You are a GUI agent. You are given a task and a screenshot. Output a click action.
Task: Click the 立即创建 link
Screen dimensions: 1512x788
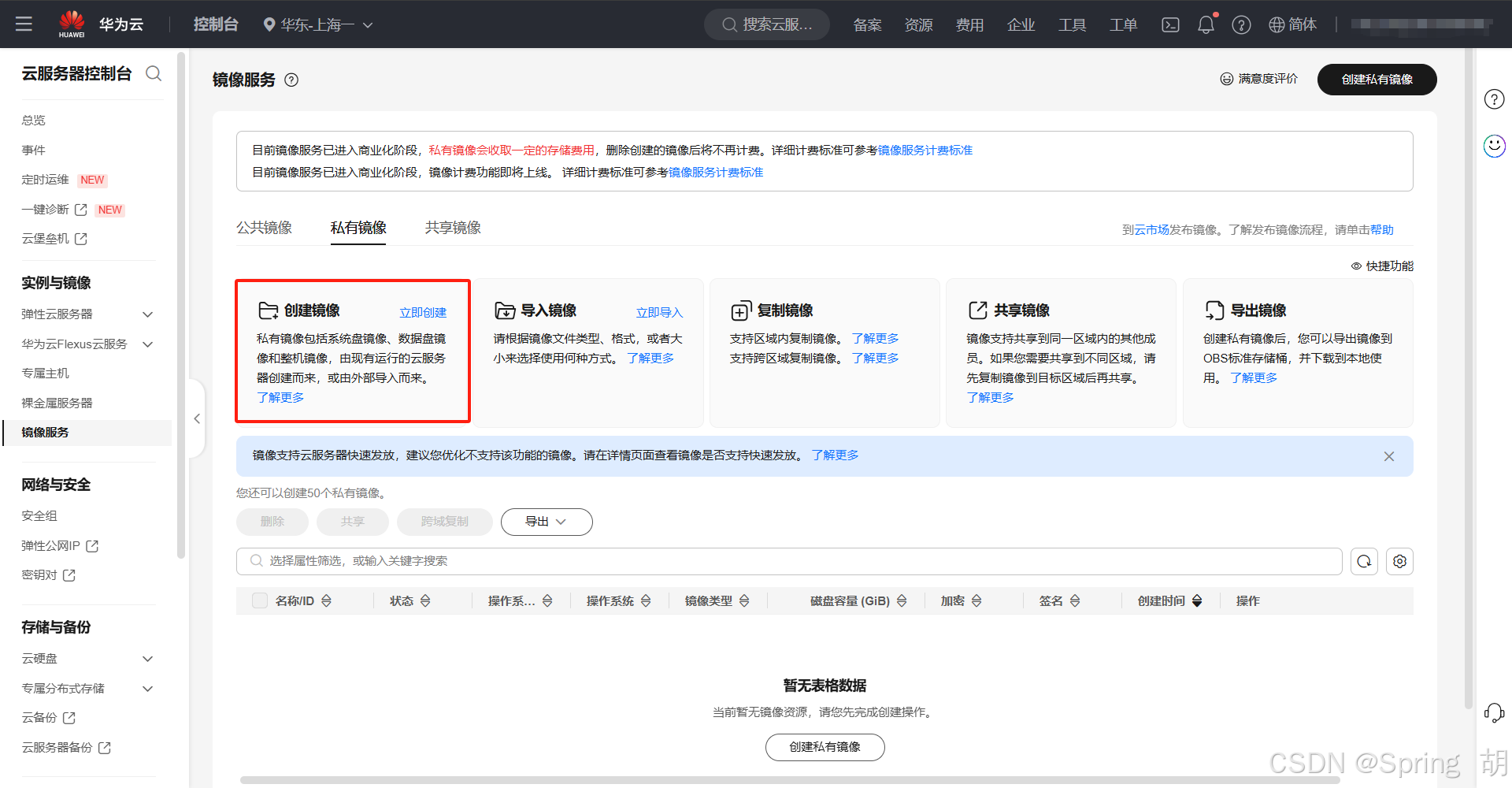pos(423,313)
